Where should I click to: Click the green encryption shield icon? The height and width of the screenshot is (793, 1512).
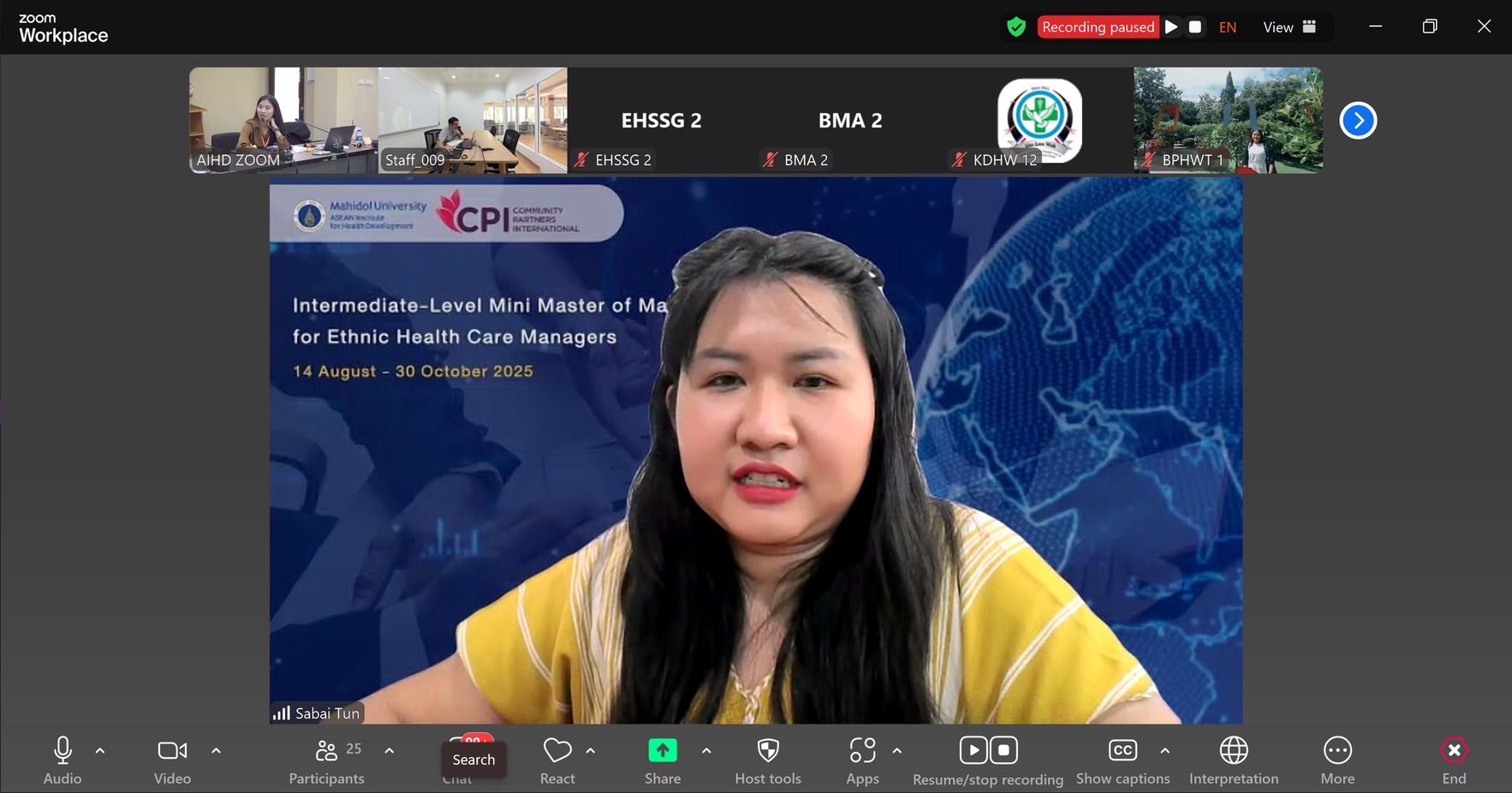1016,27
